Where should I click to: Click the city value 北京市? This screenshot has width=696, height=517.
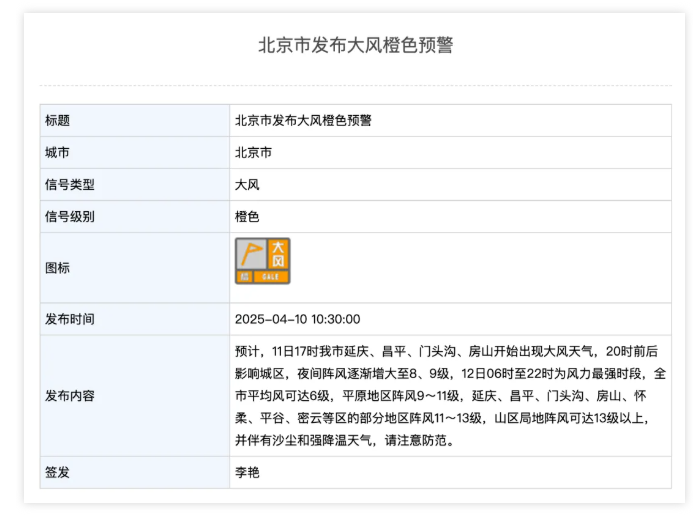click(x=253, y=153)
